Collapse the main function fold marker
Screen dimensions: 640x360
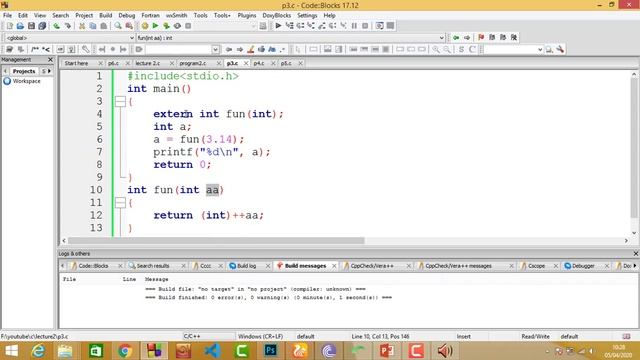[120, 101]
